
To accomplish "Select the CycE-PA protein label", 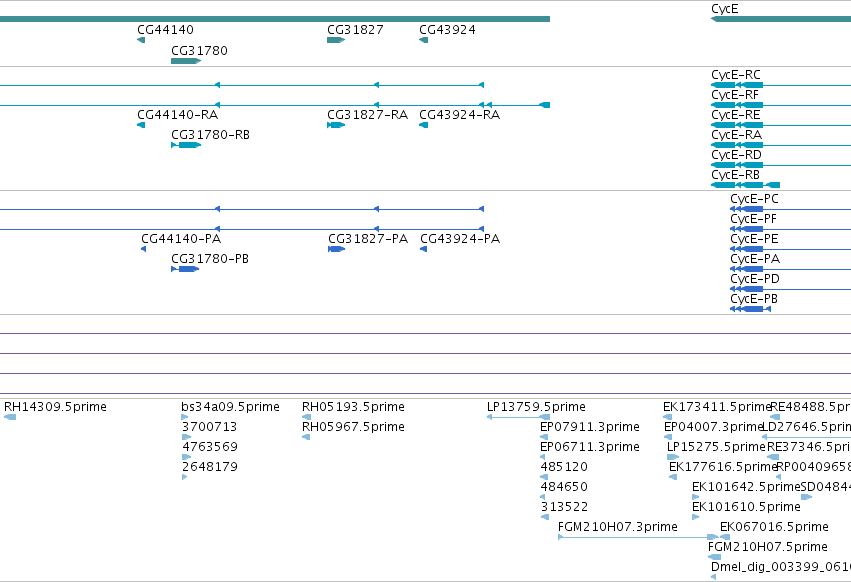I will click(755, 259).
